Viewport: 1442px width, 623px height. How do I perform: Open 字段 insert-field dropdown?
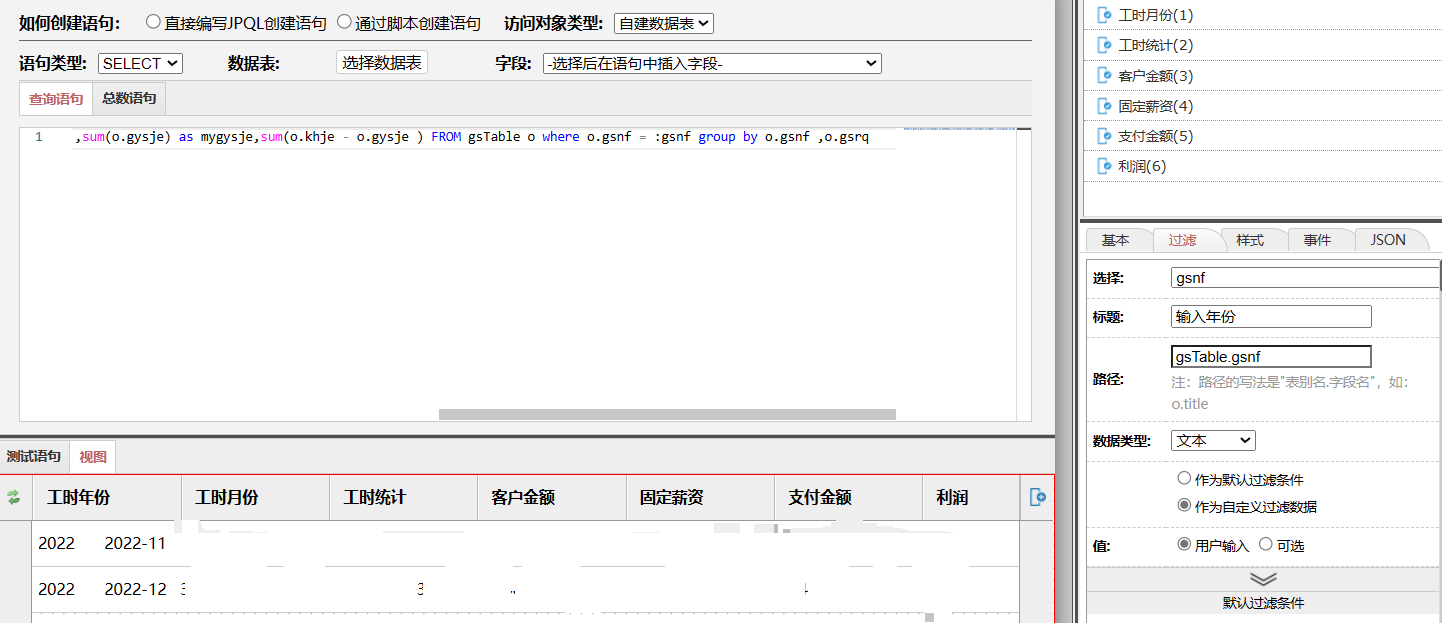712,64
